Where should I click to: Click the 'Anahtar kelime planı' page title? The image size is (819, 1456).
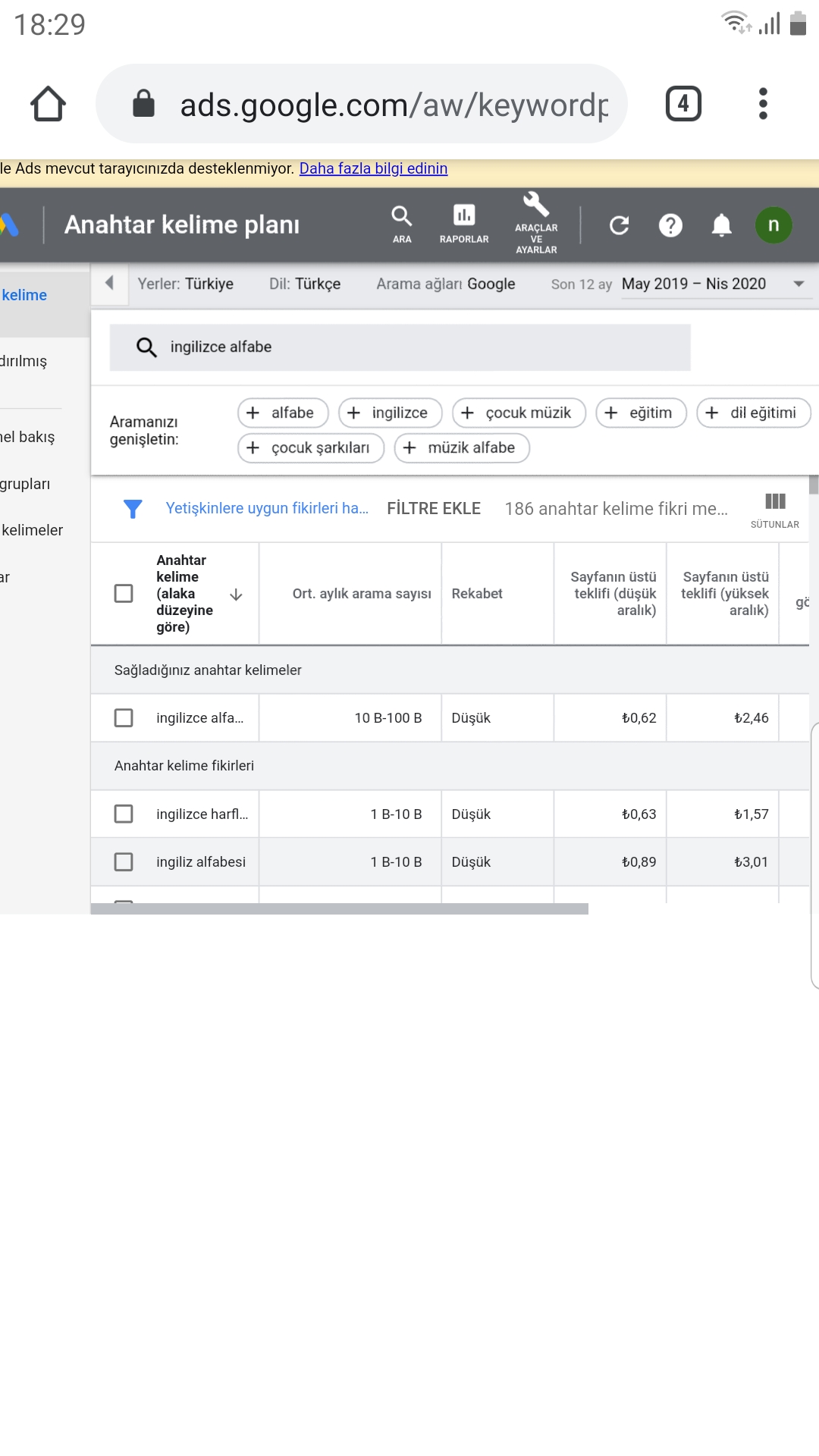[182, 225]
